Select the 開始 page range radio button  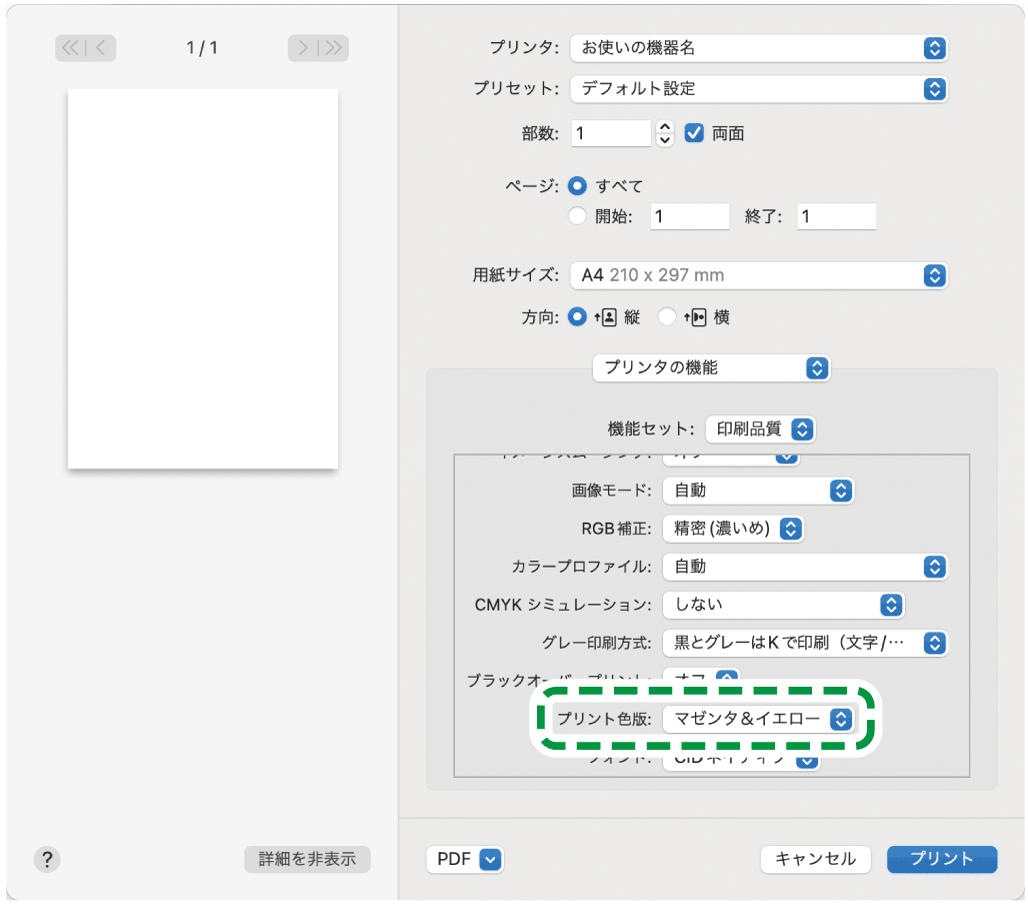[x=579, y=213]
